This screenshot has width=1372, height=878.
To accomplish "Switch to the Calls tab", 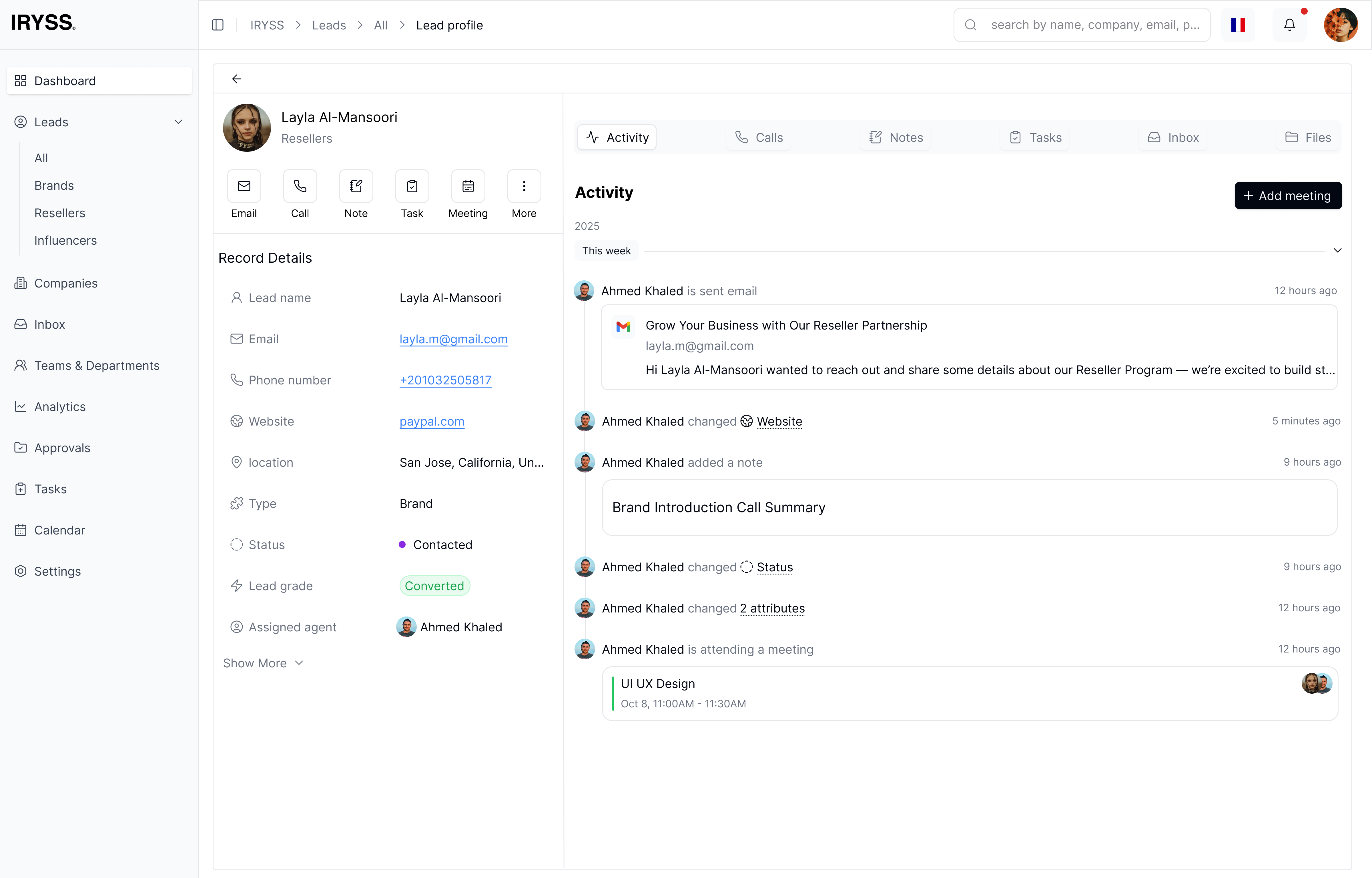I will (759, 137).
